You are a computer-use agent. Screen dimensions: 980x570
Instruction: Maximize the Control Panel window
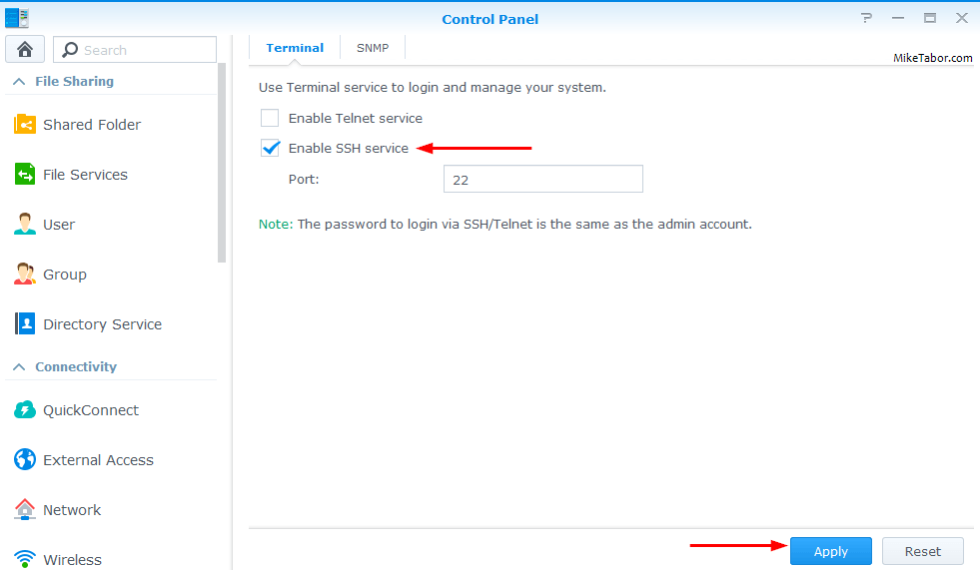(x=930, y=18)
